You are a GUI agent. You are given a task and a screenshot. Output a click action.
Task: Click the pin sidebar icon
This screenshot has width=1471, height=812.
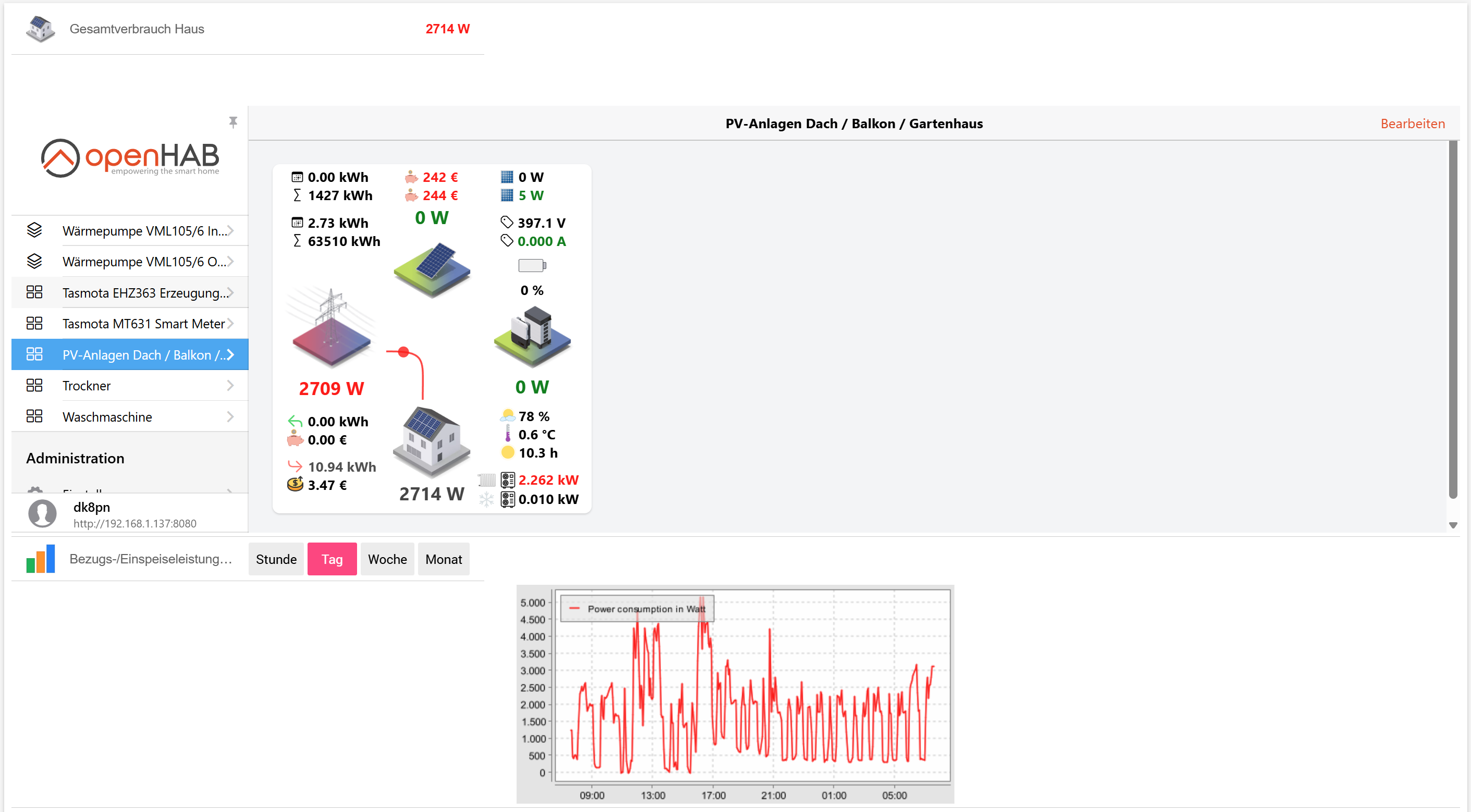click(233, 121)
